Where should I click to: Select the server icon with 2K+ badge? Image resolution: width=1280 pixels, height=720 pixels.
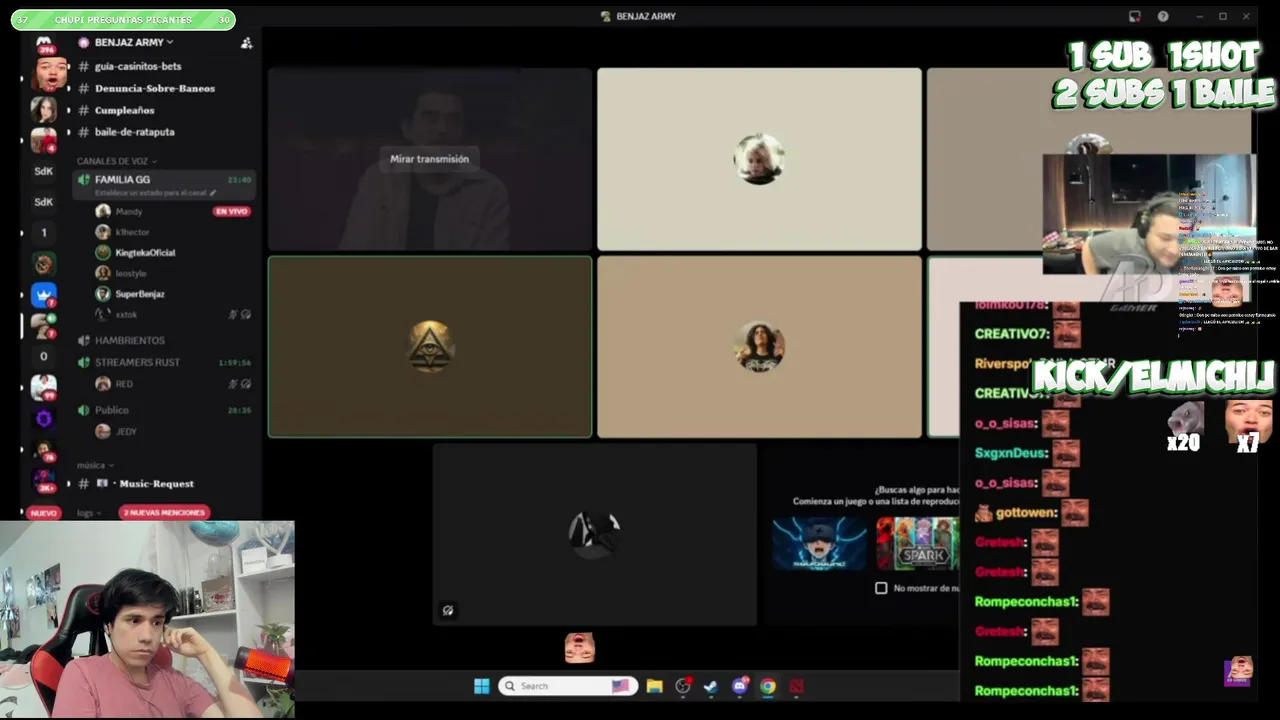point(44,481)
